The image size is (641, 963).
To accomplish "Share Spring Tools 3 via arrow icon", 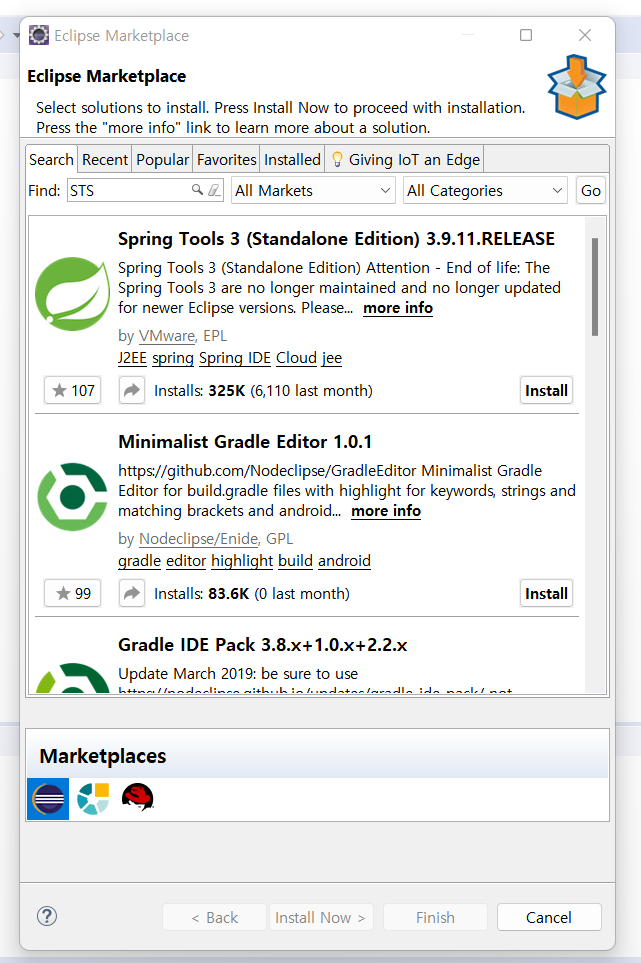I will point(131,390).
